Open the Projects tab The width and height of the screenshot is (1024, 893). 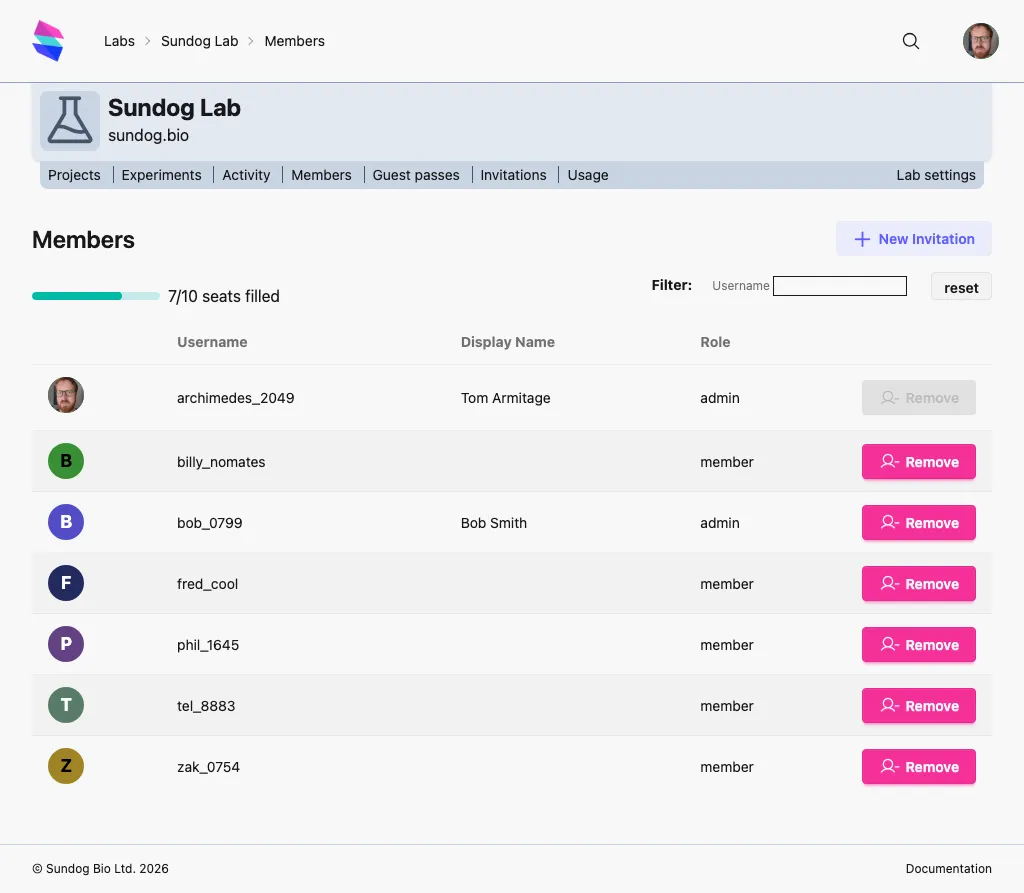(74, 175)
